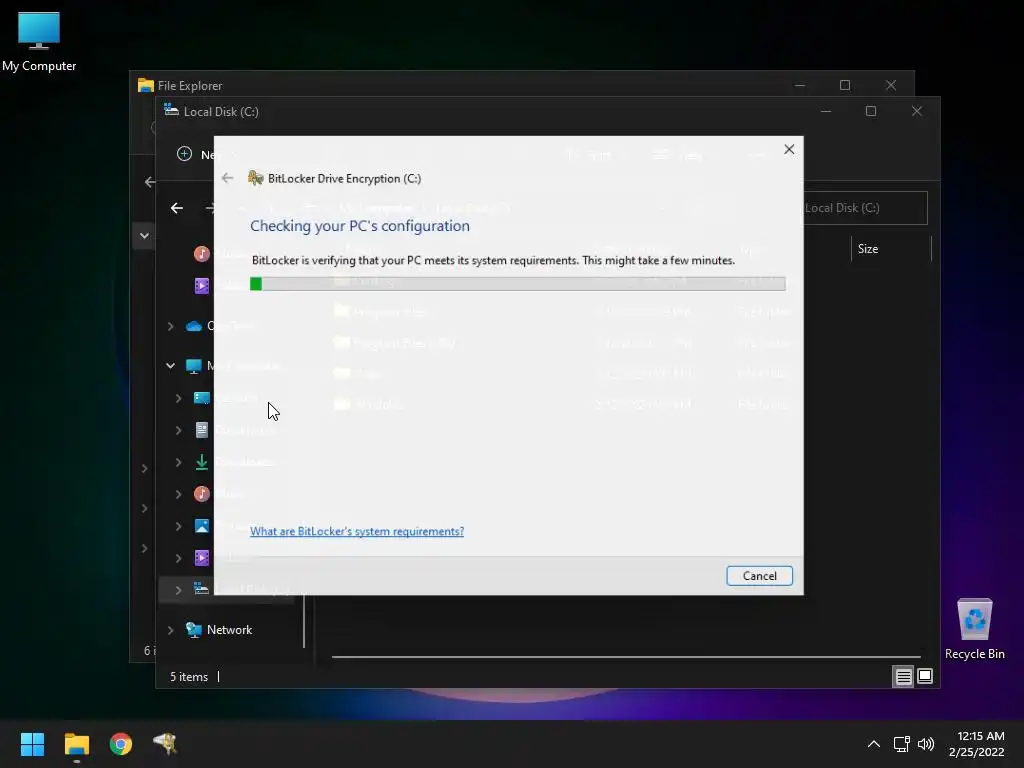Click the Pictures icon in sidebar
This screenshot has height=768, width=1024.
pyautogui.click(x=202, y=526)
